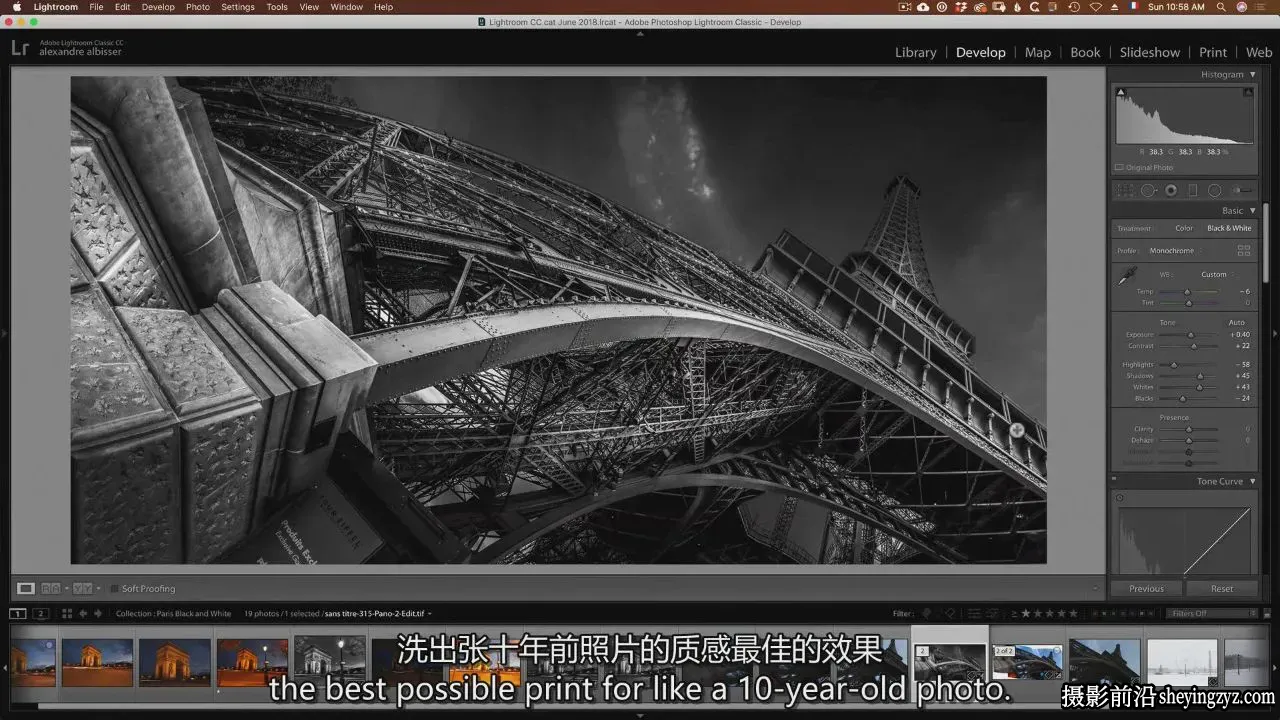The width and height of the screenshot is (1280, 720).
Task: Open the Photo menu
Action: pyautogui.click(x=198, y=7)
